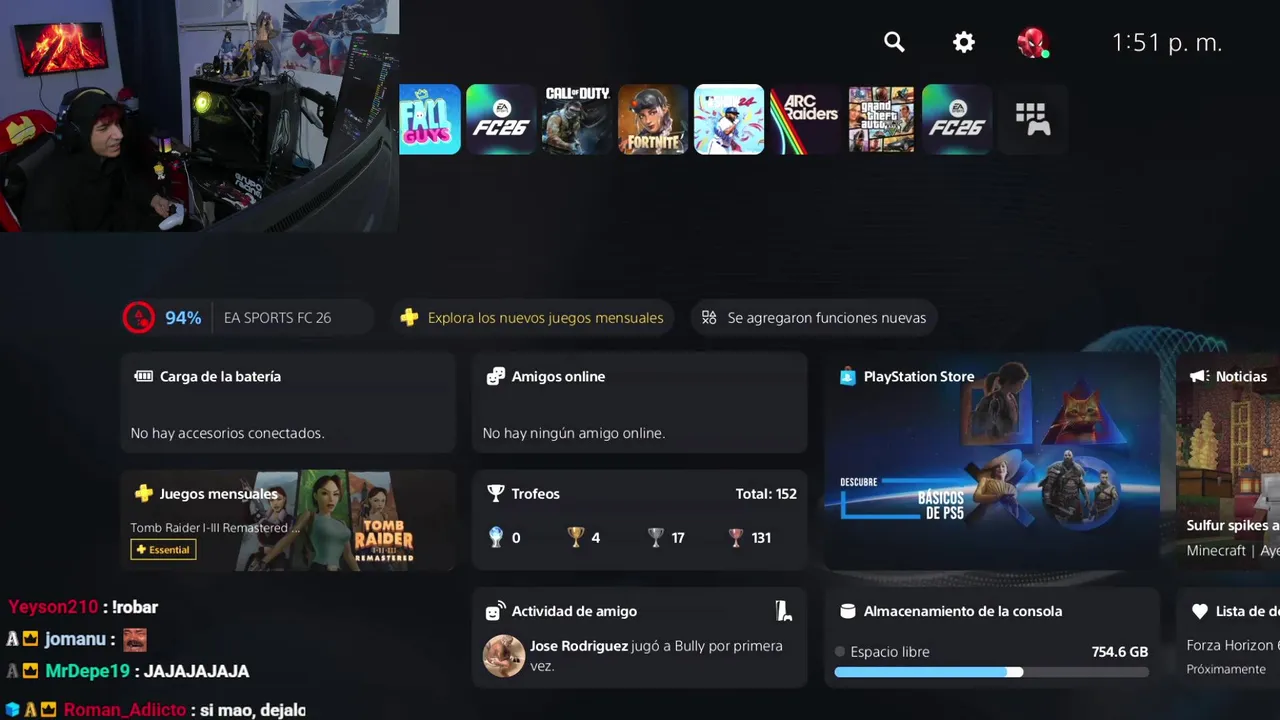This screenshot has width=1280, height=720.
Task: Launch the last FC26 game tile
Action: 957,120
